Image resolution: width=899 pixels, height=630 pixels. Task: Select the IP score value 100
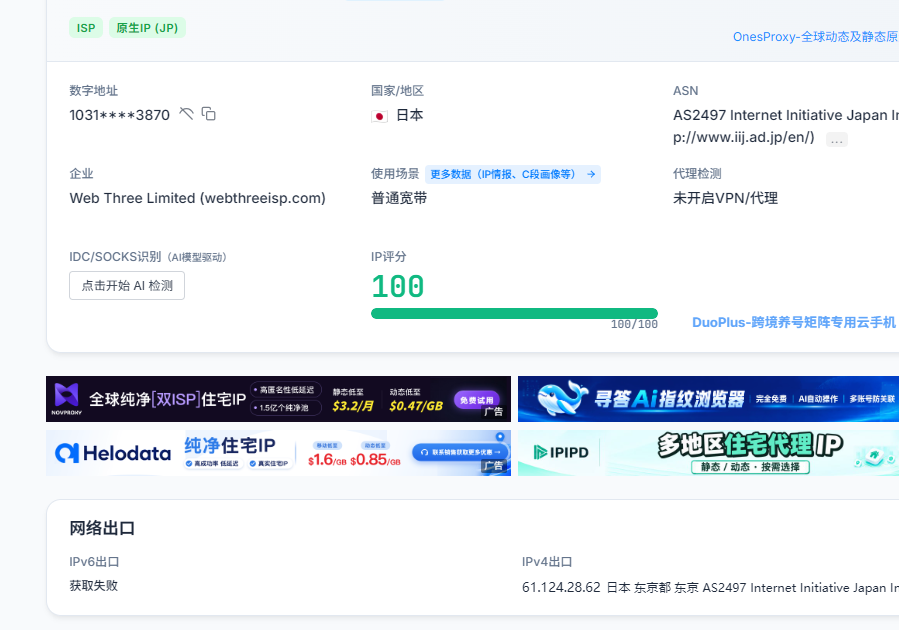397,286
